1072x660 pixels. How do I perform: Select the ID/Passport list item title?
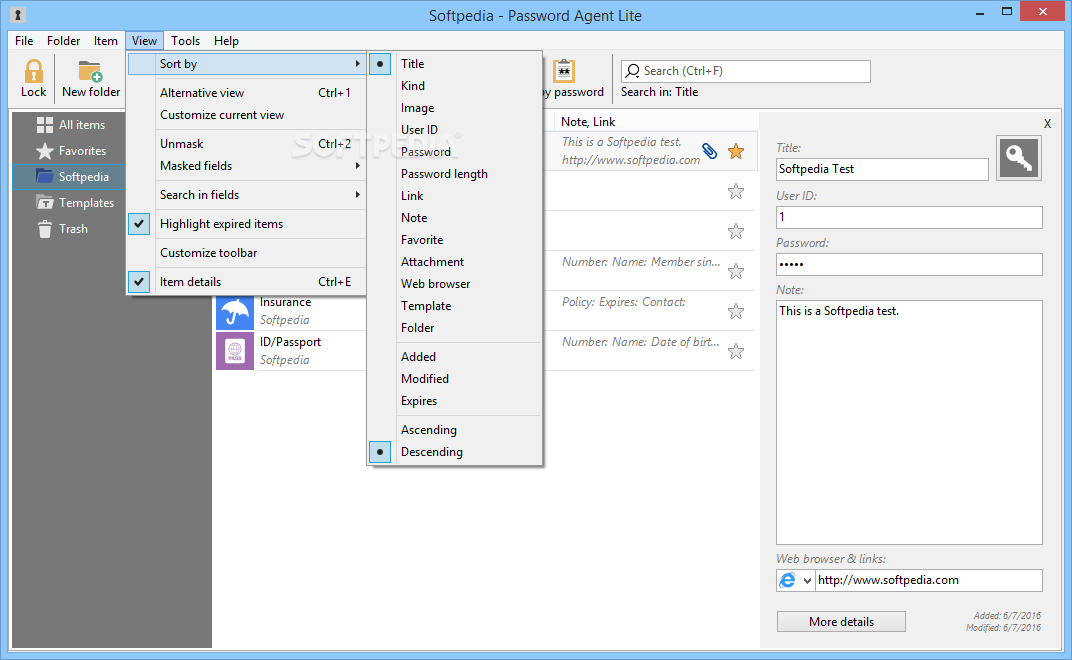pyautogui.click(x=290, y=342)
